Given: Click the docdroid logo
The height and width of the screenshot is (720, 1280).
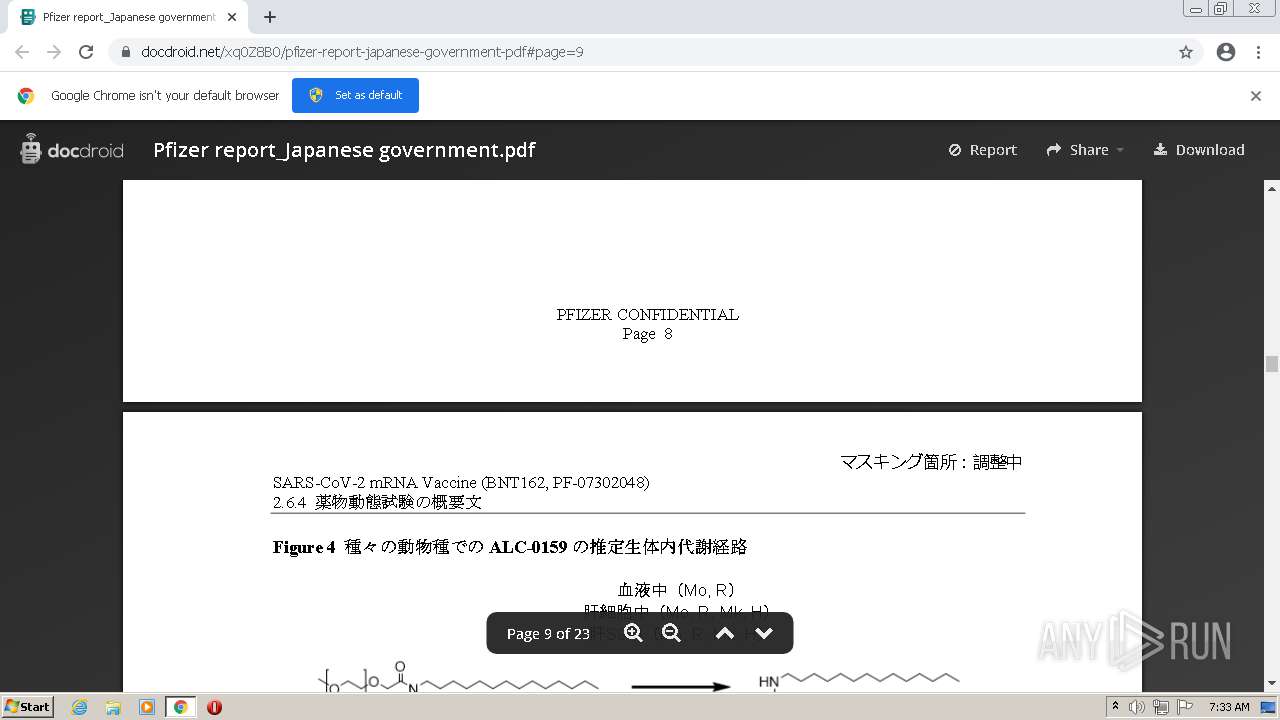Looking at the screenshot, I should (x=72, y=150).
